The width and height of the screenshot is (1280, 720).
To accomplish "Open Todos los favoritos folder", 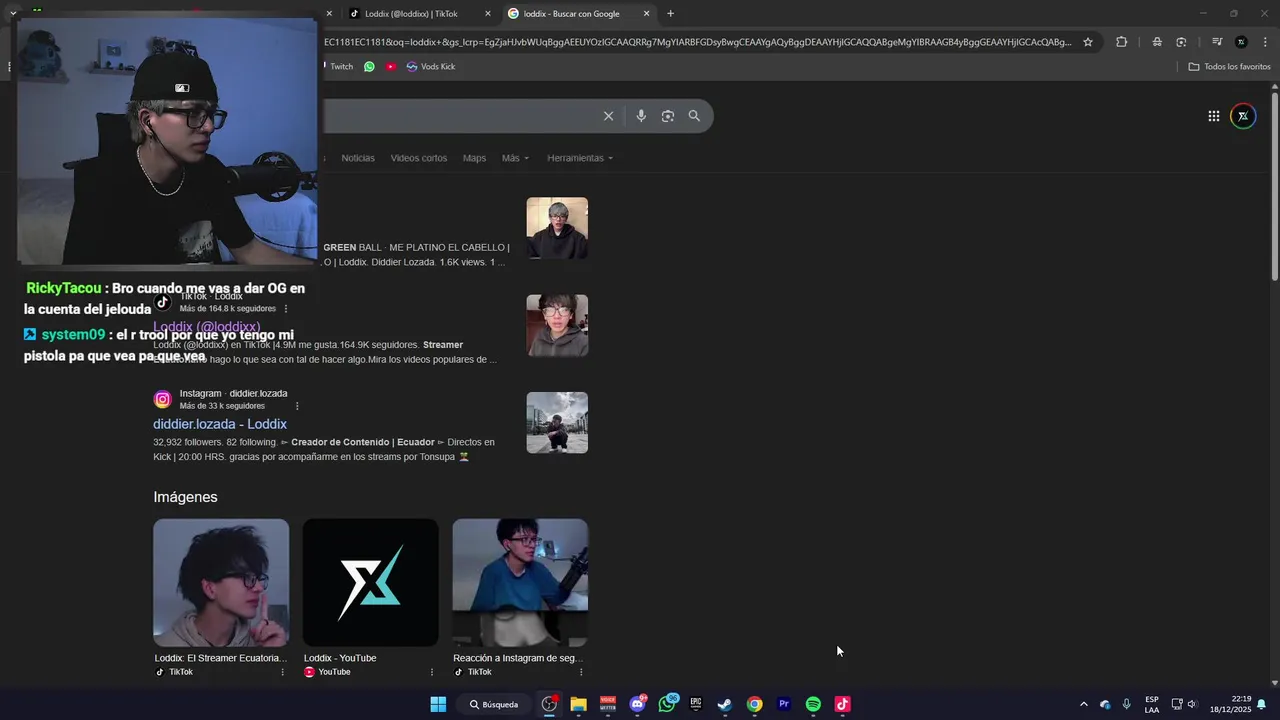I will coord(1229,66).
